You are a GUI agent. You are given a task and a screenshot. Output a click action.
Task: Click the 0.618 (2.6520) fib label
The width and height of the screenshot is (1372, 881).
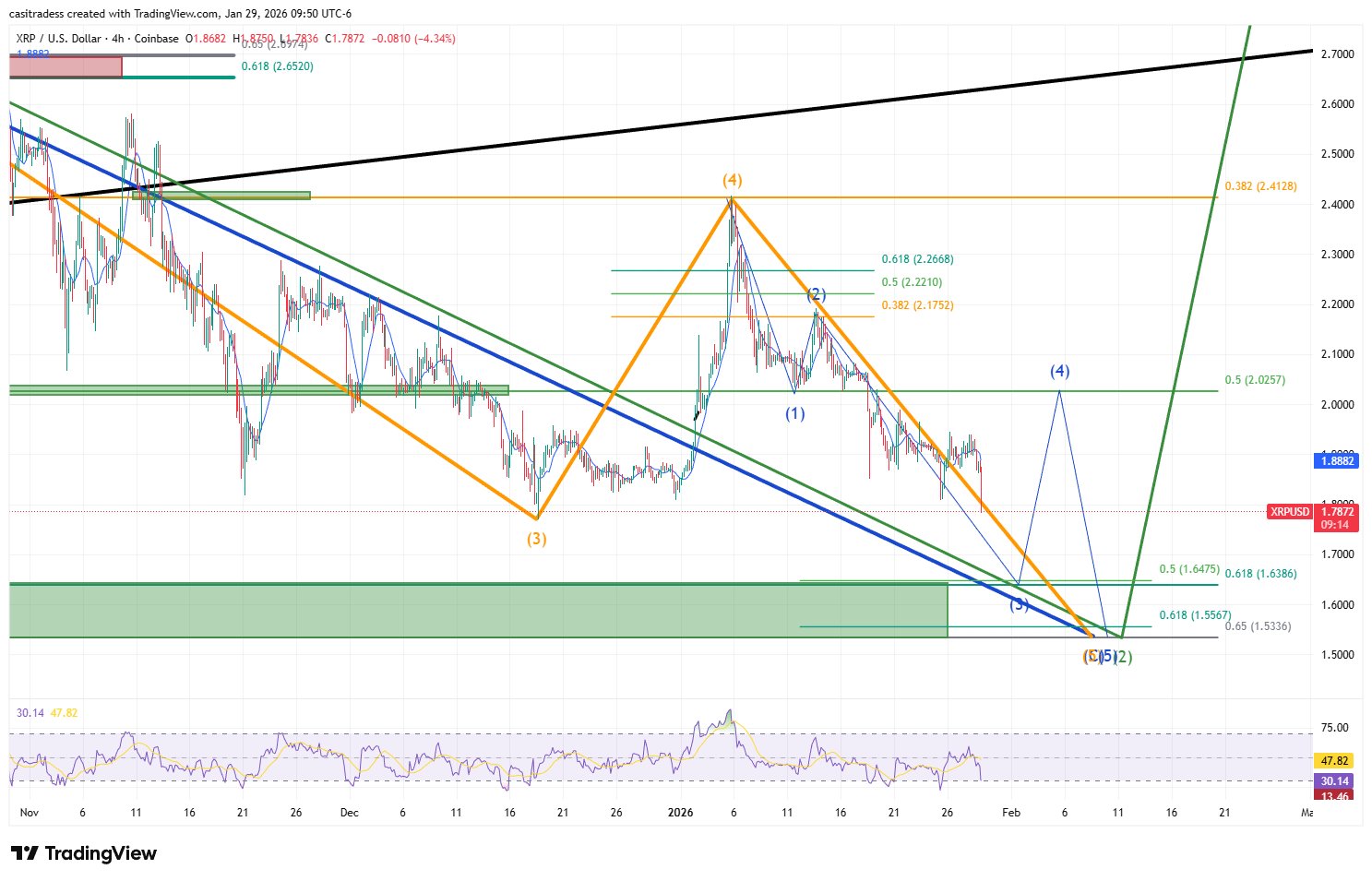(275, 66)
